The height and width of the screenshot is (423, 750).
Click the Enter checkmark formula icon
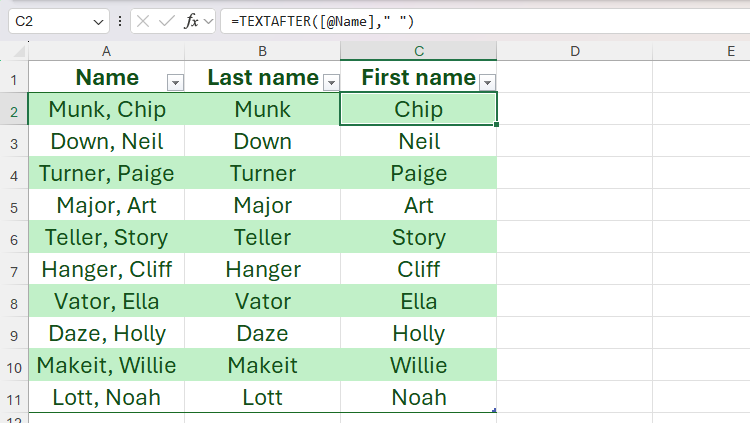(166, 21)
